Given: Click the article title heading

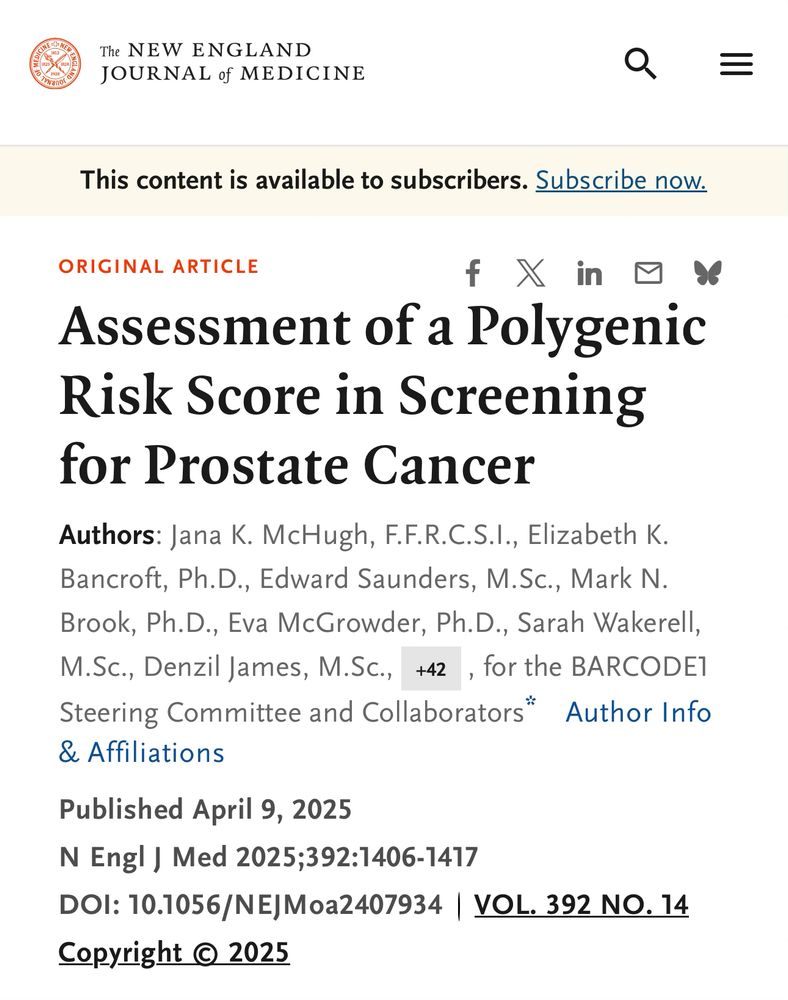Looking at the screenshot, I should (383, 395).
